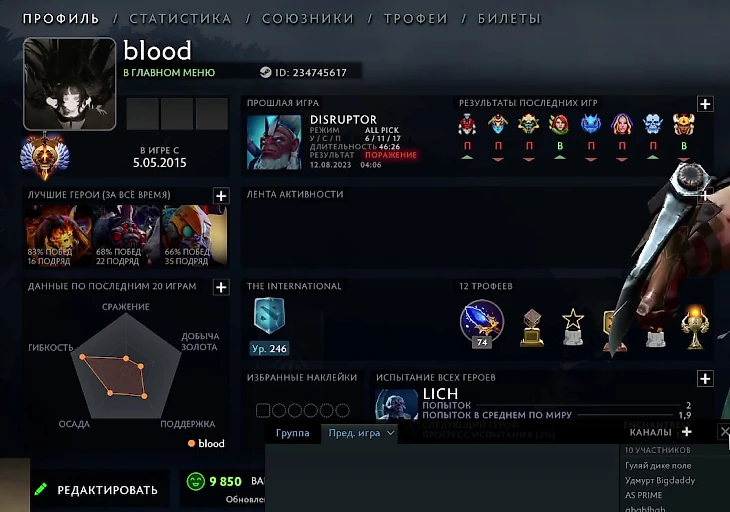Image resolution: width=730 pixels, height=512 pixels.
Task: Click the blood profile avatar image
Action: 70,84
